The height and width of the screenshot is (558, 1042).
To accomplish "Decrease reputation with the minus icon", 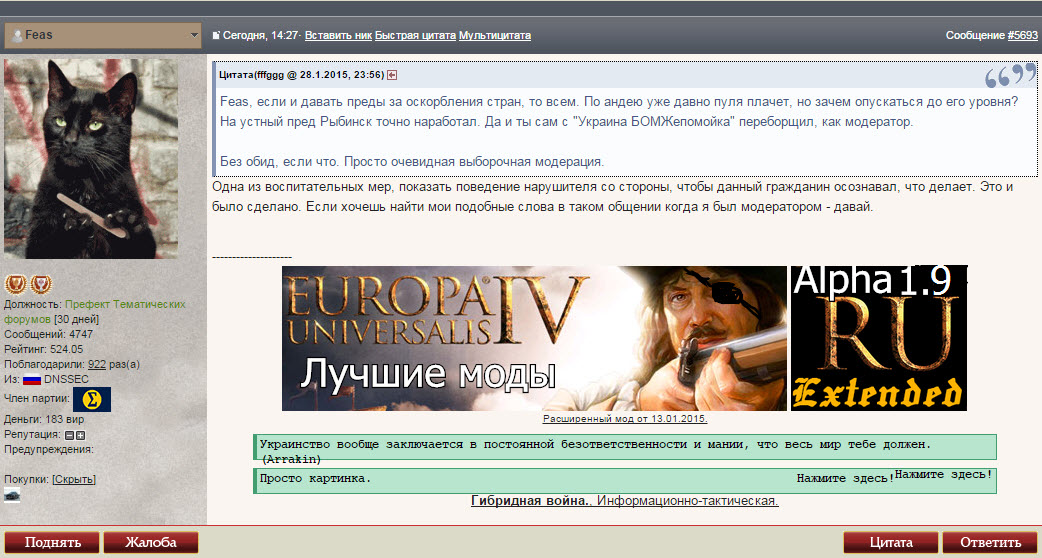I will pyautogui.click(x=68, y=435).
